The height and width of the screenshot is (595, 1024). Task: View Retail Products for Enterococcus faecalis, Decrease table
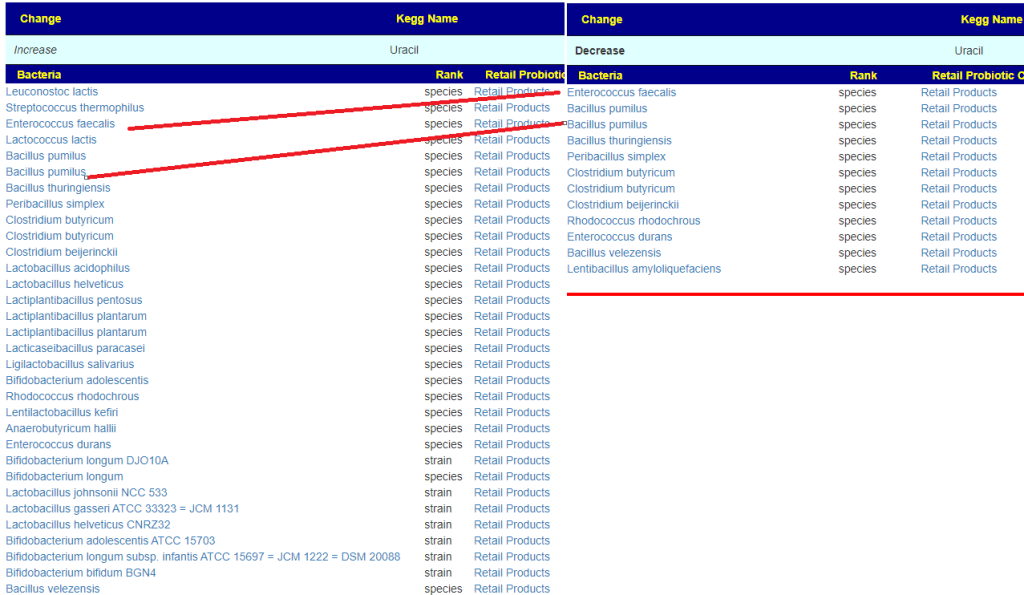click(x=959, y=93)
